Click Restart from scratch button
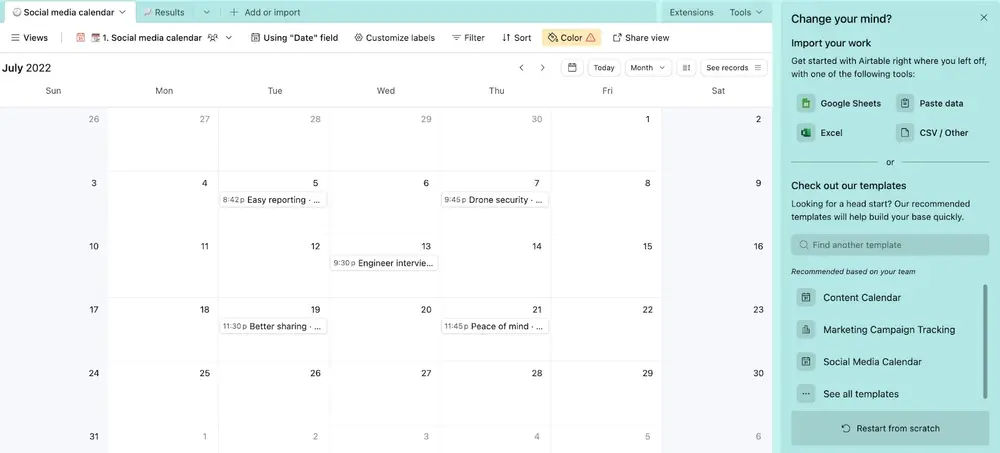The height and width of the screenshot is (453, 1000). point(890,428)
